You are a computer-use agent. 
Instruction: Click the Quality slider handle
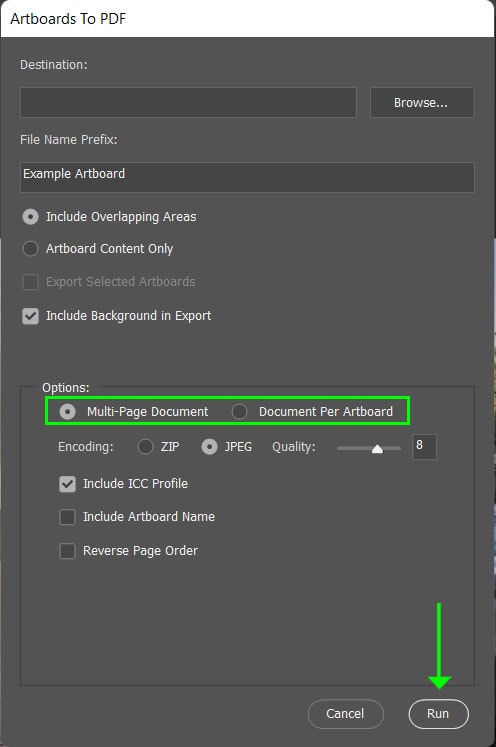click(377, 449)
